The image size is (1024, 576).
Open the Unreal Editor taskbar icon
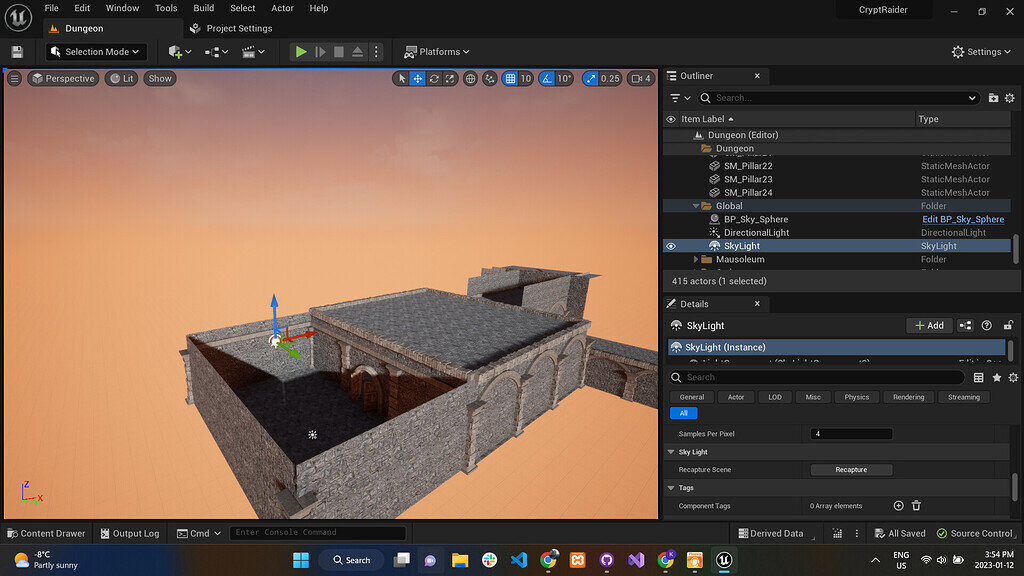pos(723,560)
